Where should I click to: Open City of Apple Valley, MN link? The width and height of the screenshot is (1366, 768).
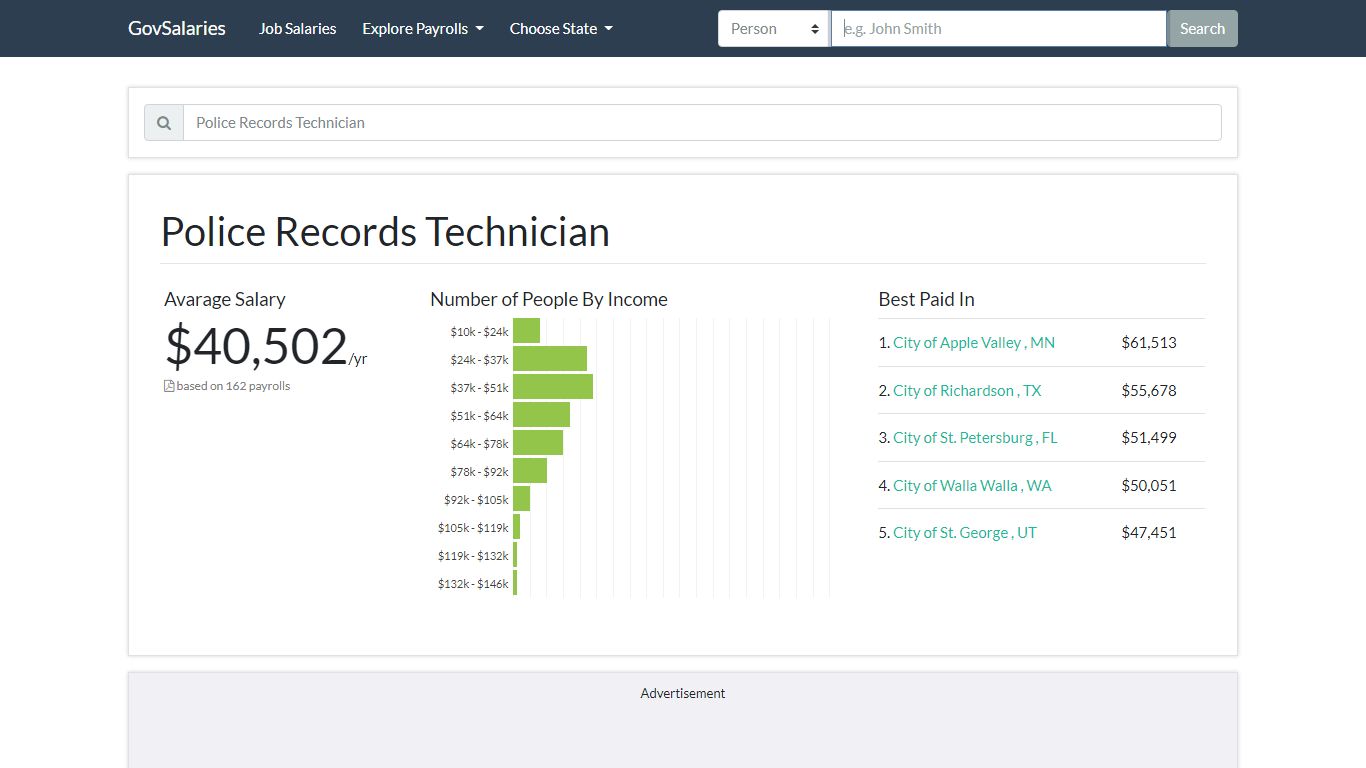(974, 342)
